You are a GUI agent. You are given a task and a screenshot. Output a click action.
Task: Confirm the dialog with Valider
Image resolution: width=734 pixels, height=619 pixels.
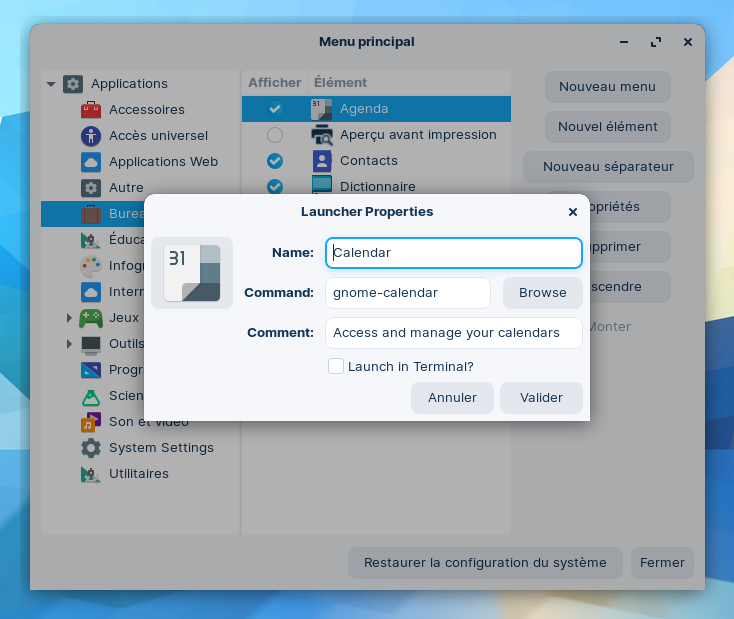click(541, 398)
